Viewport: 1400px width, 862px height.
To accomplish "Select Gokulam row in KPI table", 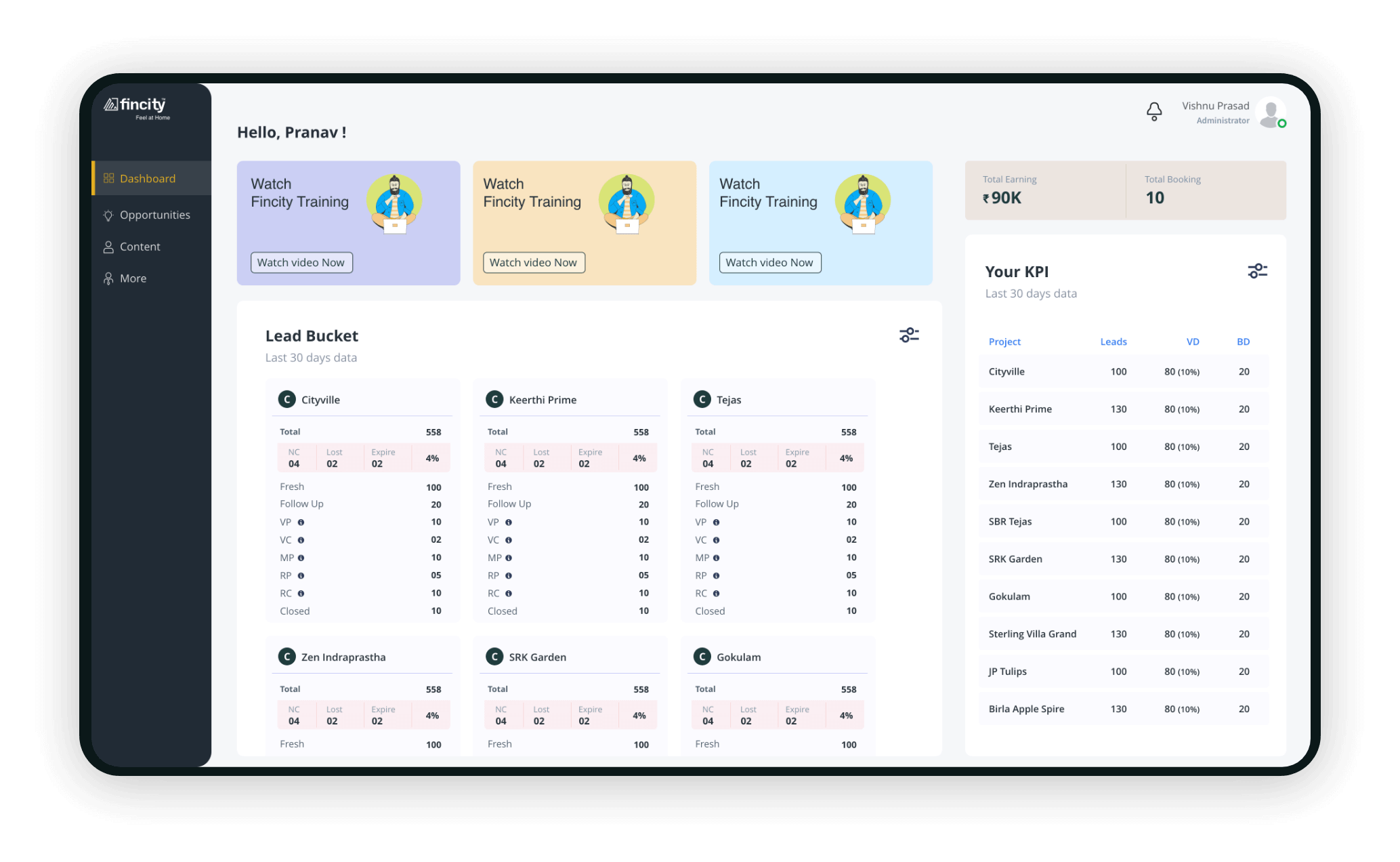I will click(x=1124, y=596).
